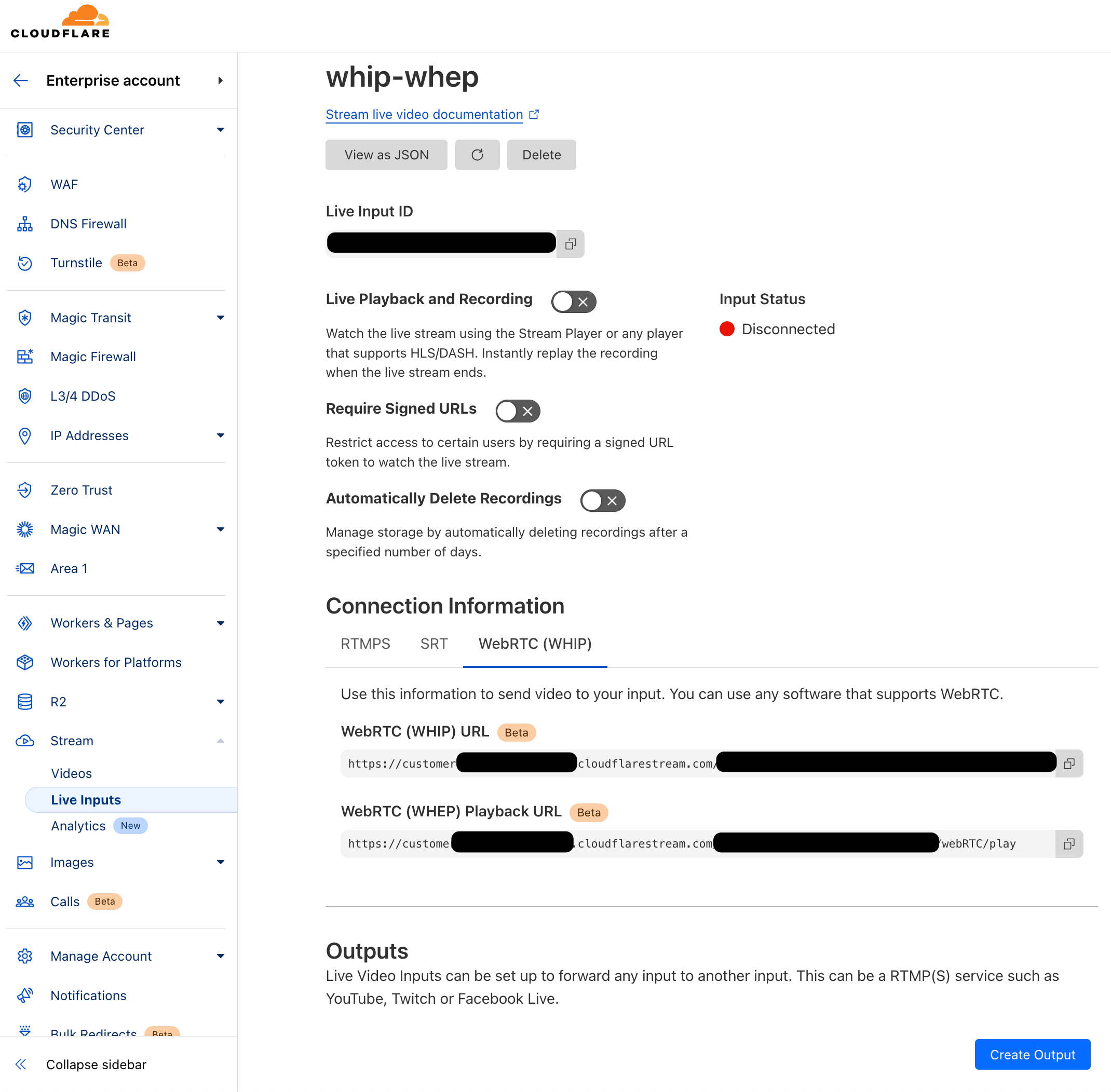
Task: Collapse the Stream section
Action: tap(220, 741)
